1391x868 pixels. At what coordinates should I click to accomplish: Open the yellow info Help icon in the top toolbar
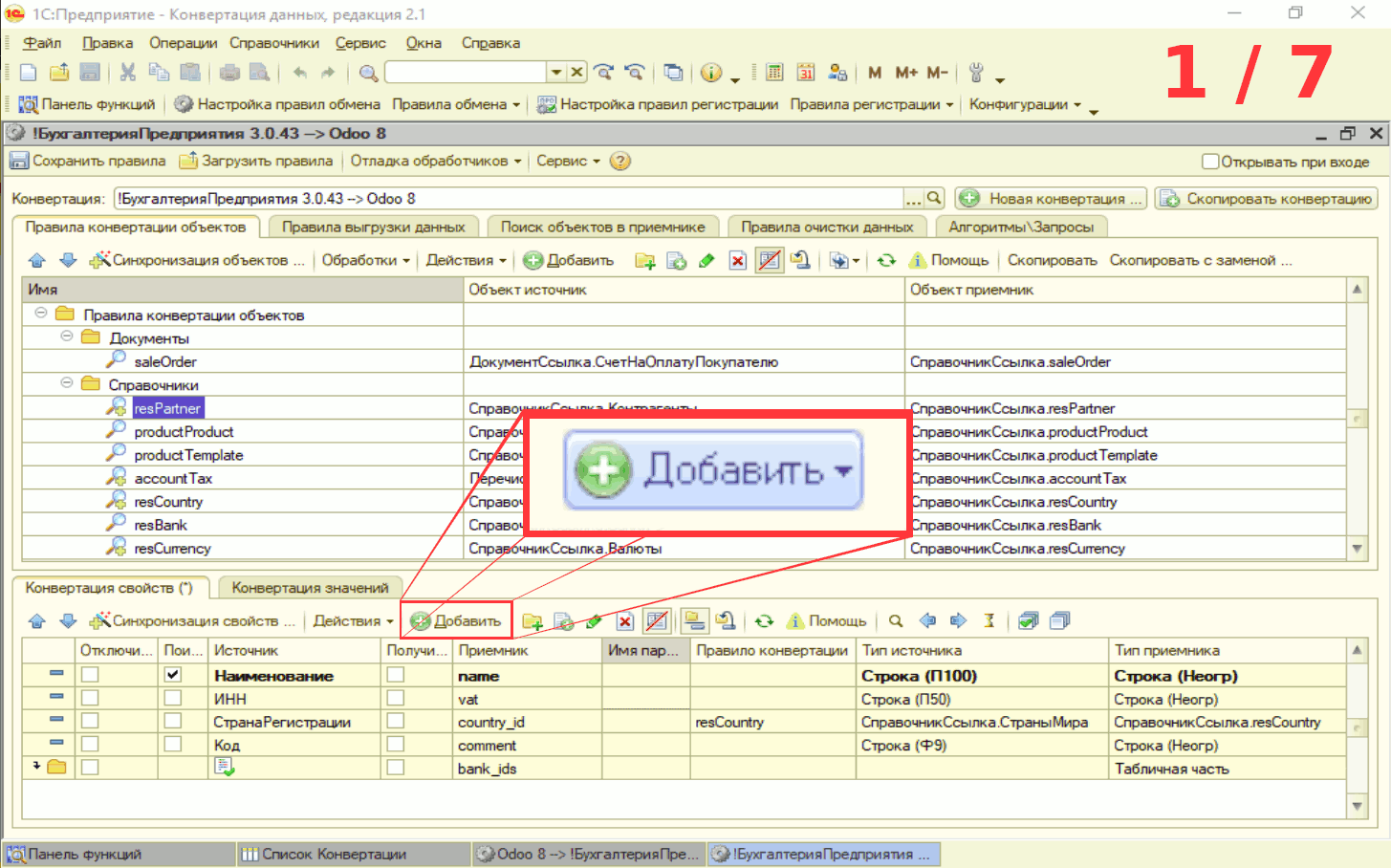711,73
